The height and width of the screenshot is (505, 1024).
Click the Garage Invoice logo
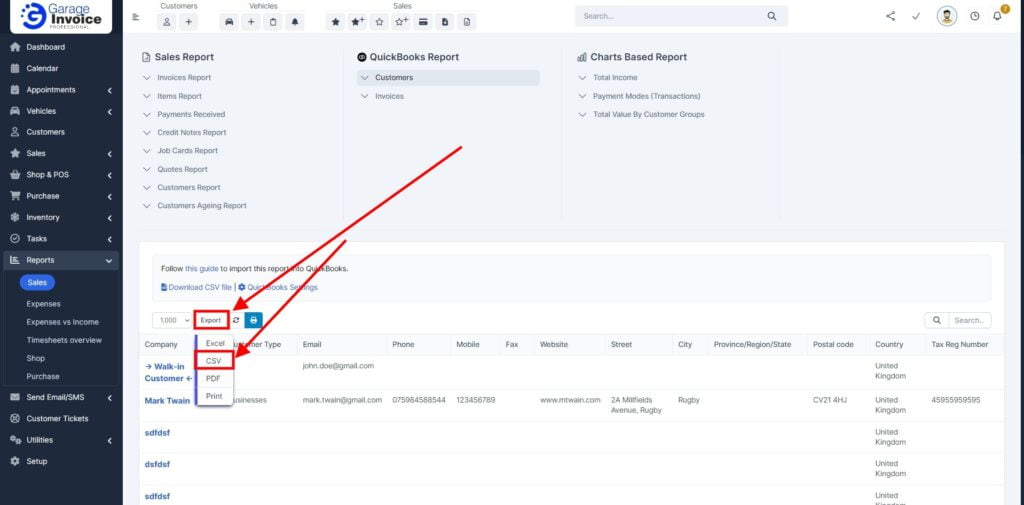coord(61,16)
